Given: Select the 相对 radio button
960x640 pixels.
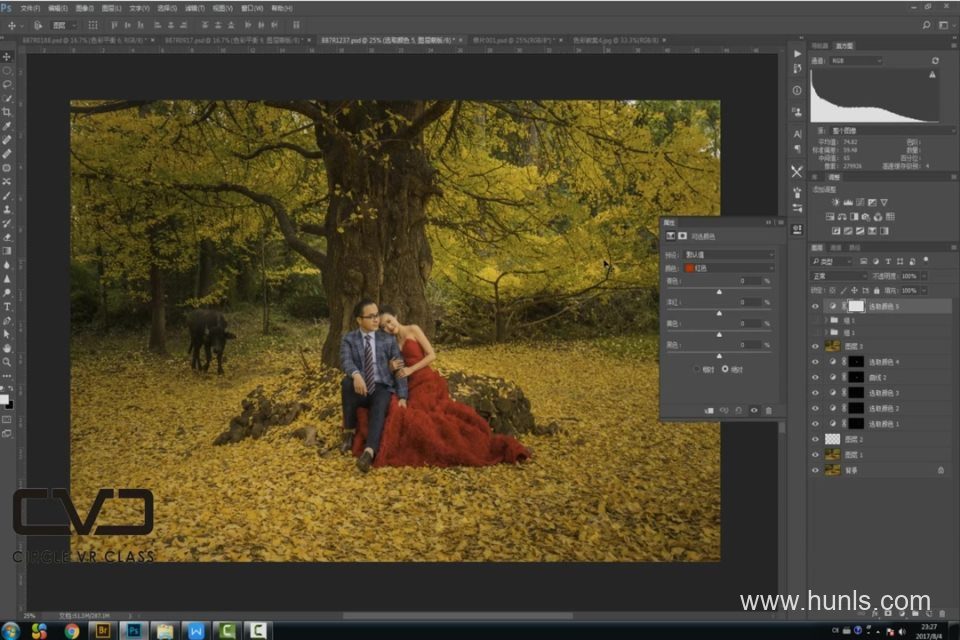Looking at the screenshot, I should click(x=698, y=369).
